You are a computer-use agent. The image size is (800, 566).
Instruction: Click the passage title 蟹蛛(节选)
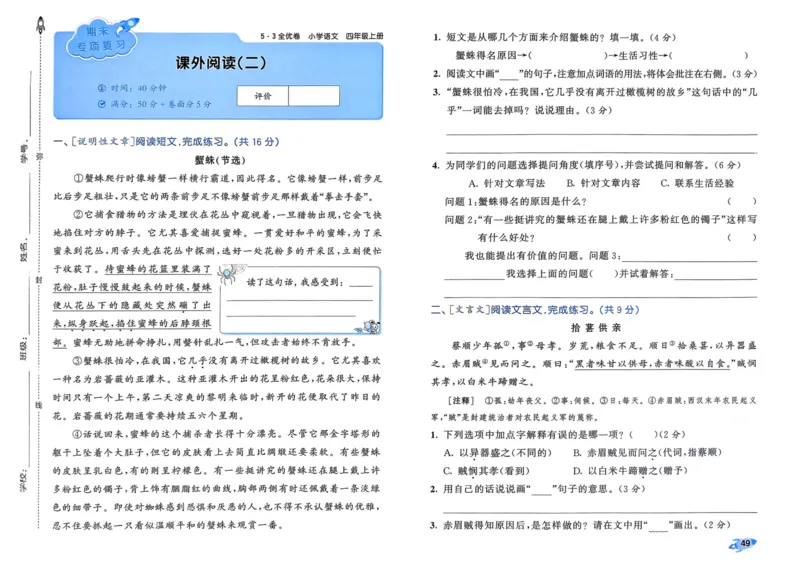tap(220, 160)
